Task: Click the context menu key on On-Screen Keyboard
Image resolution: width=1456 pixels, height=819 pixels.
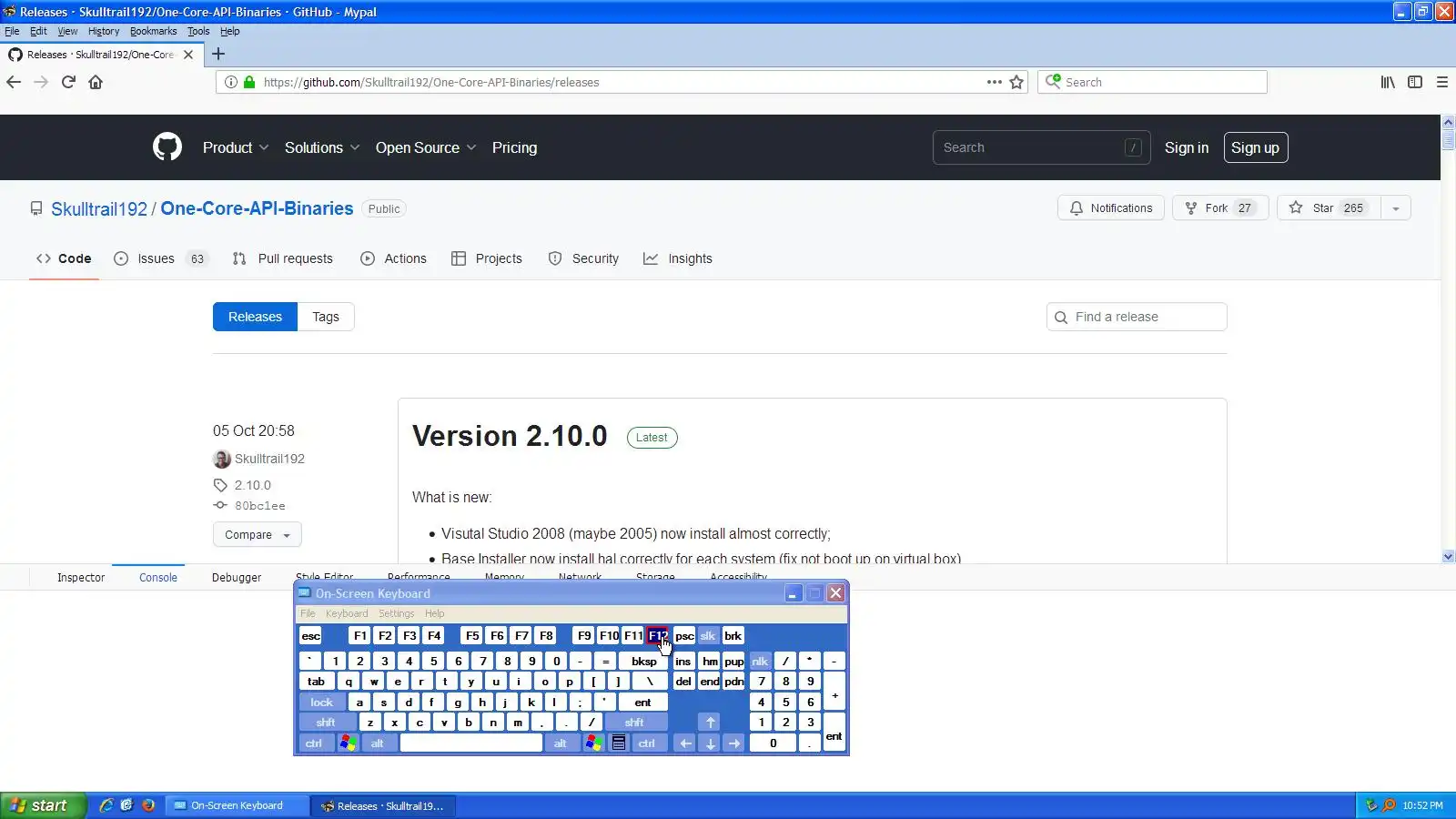Action: (619, 743)
